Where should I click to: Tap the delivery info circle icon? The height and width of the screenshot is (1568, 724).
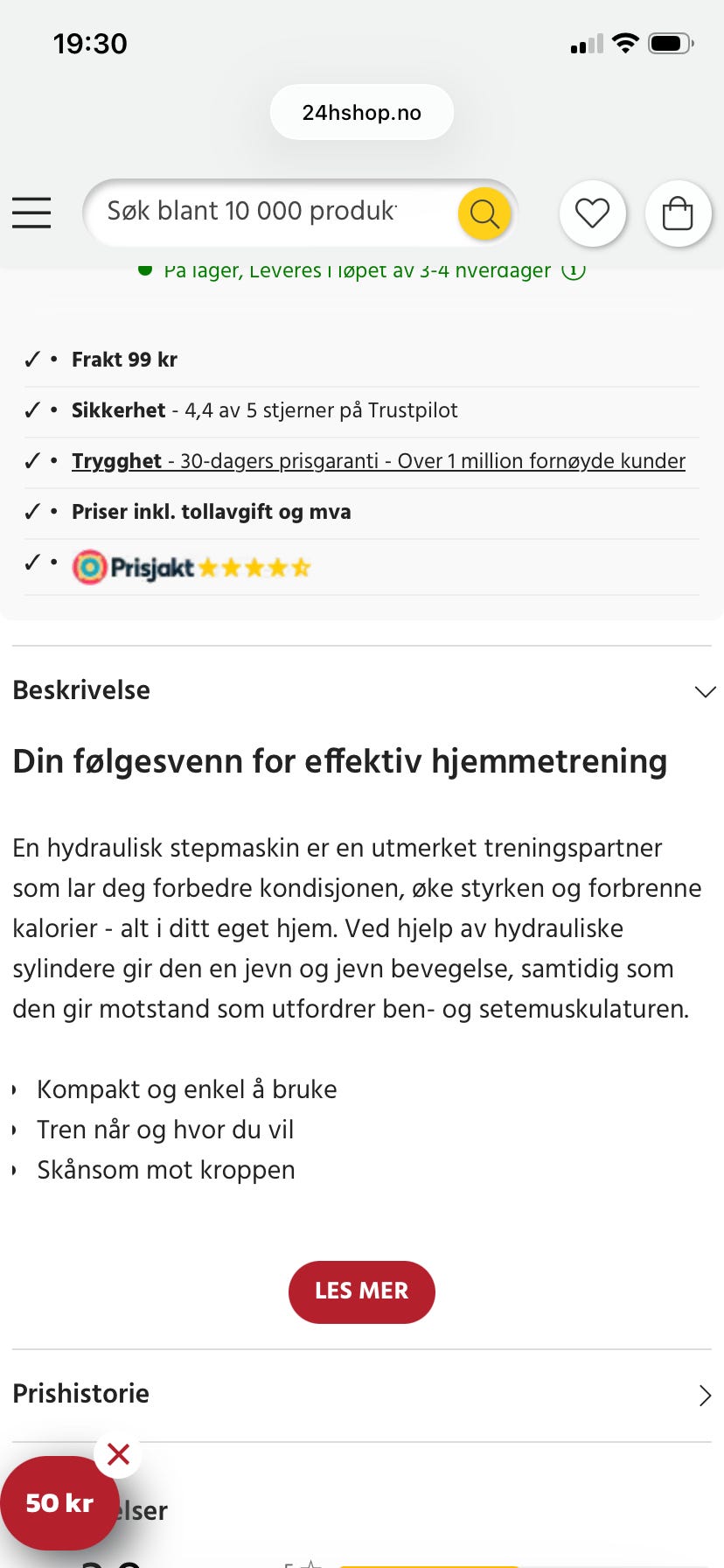tap(574, 270)
